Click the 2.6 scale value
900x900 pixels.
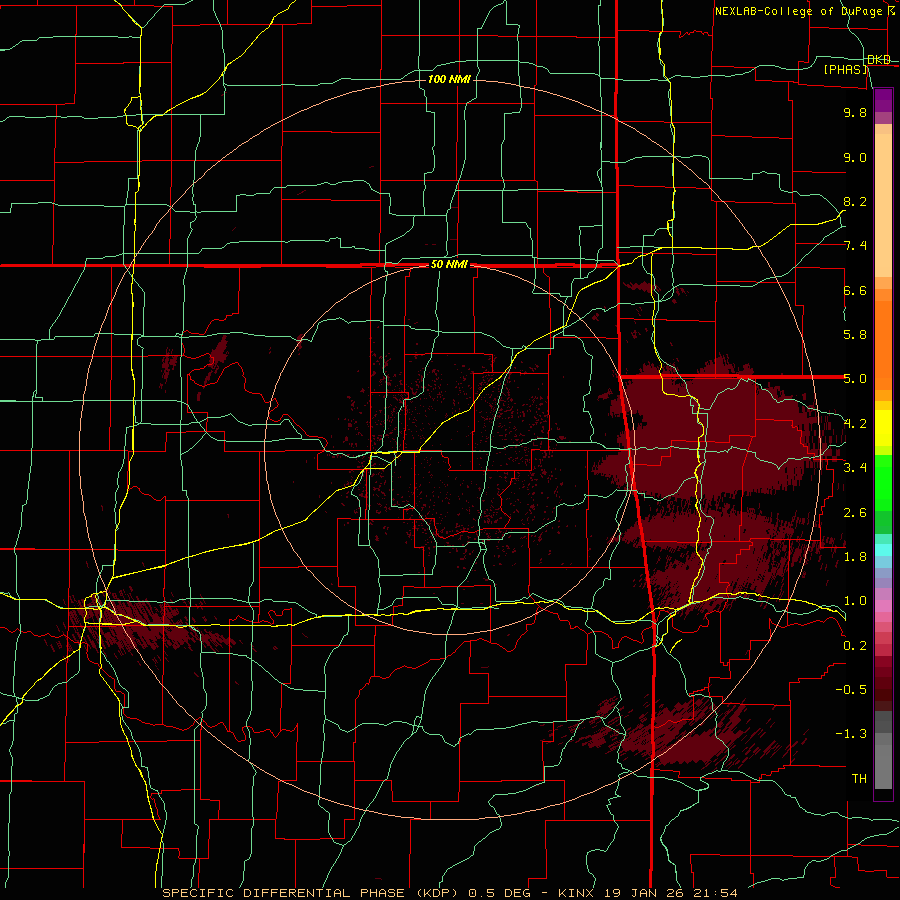coord(855,513)
